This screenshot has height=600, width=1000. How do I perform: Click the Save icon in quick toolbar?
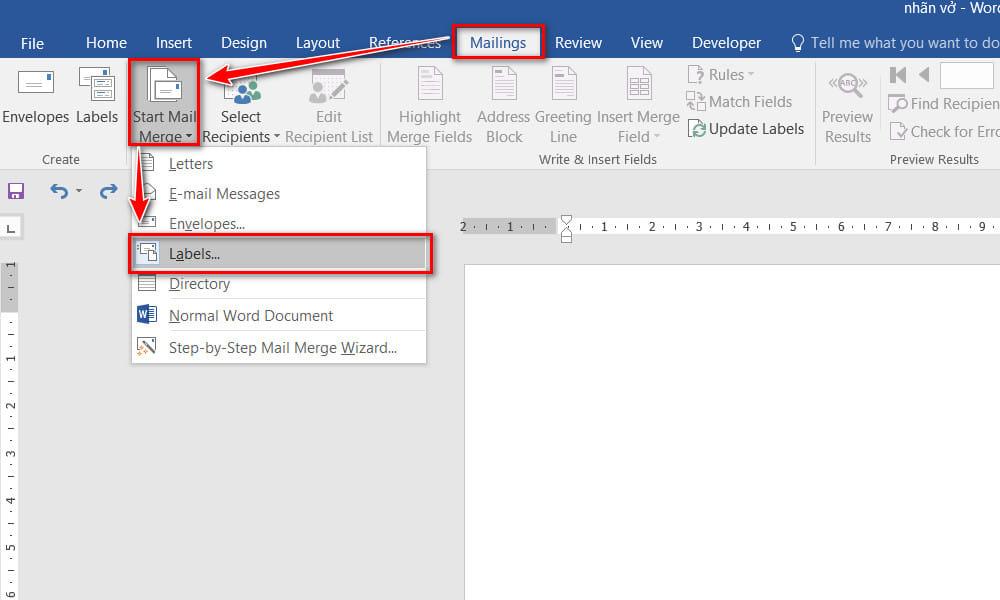pos(16,191)
